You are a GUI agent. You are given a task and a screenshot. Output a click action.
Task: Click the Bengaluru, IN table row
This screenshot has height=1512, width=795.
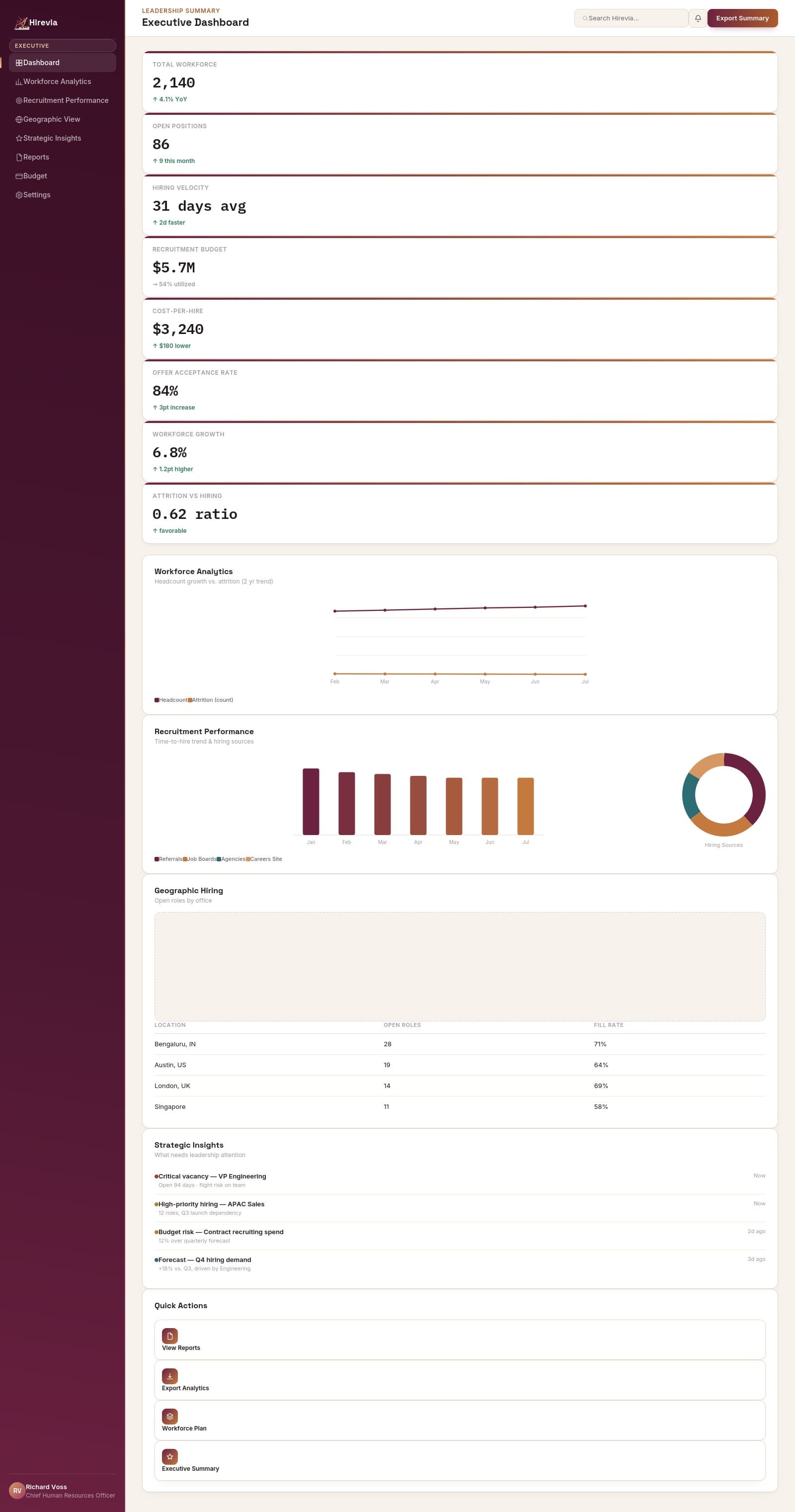pyautogui.click(x=460, y=1044)
